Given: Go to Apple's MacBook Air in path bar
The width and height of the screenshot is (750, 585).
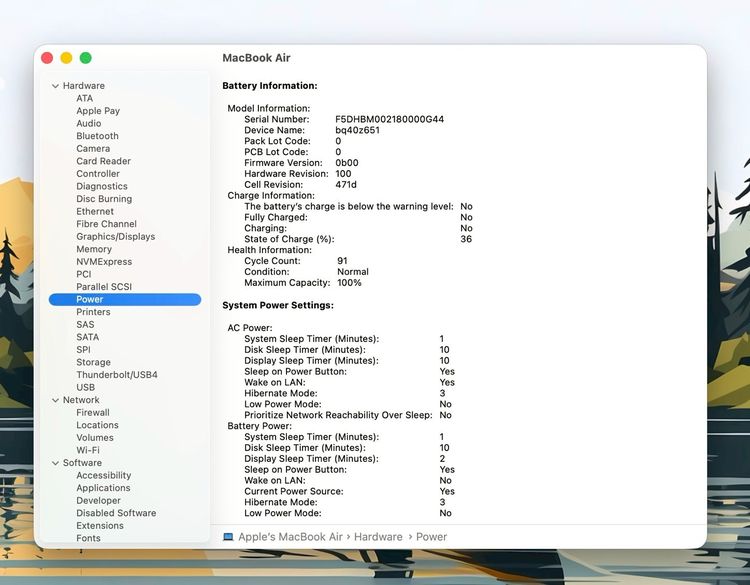Looking at the screenshot, I should pos(290,537).
